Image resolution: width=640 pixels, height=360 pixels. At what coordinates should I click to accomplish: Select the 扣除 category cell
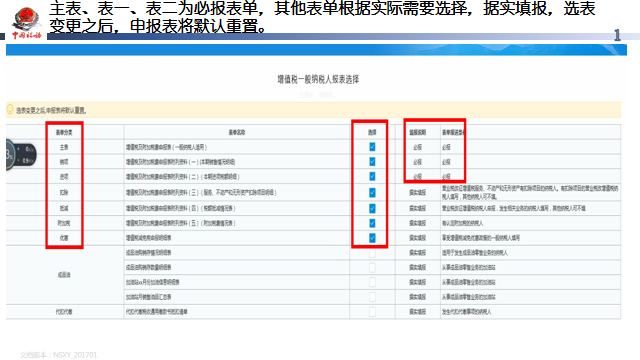pyautogui.click(x=64, y=192)
